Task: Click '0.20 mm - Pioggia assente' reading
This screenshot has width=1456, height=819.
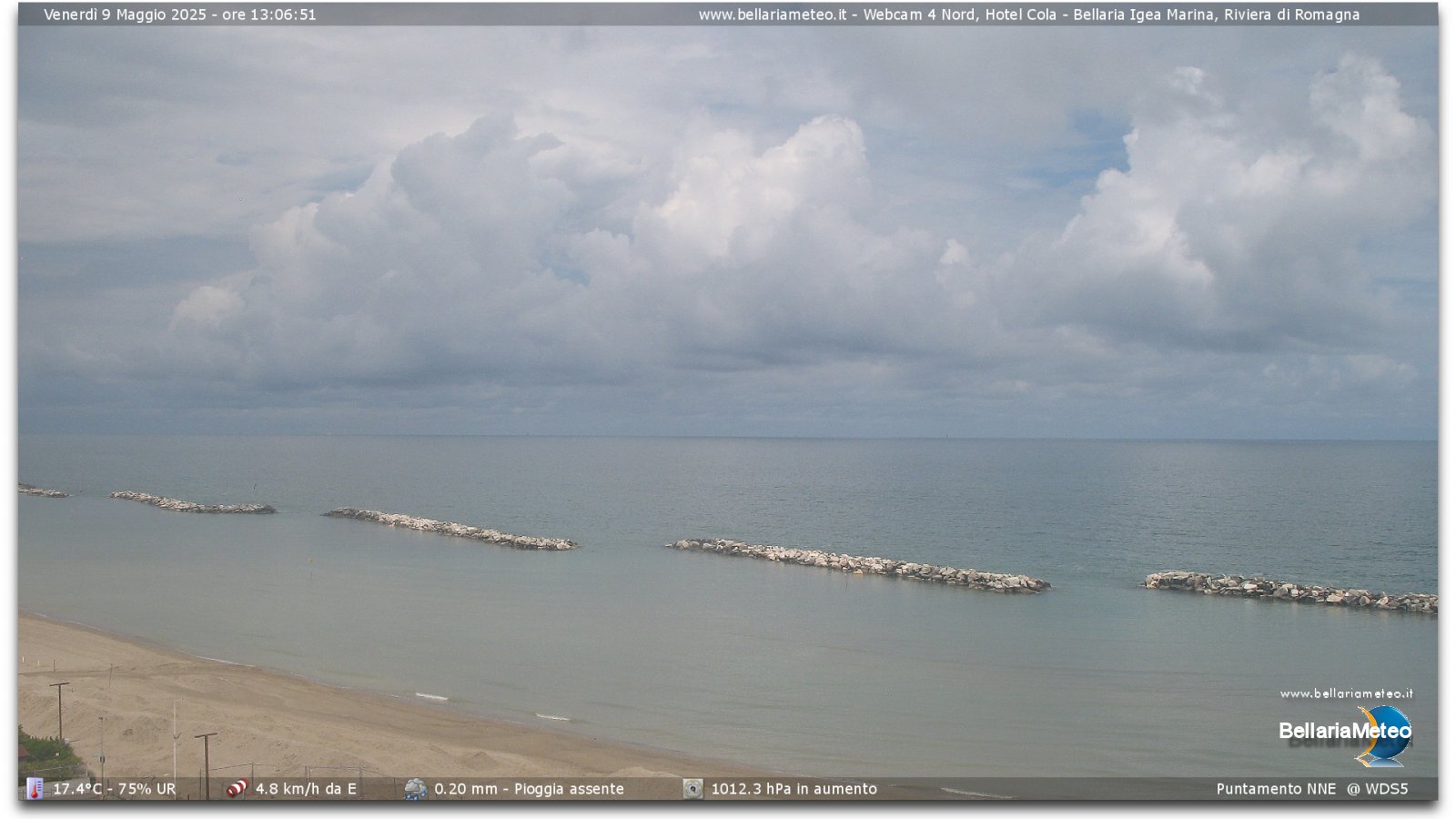Action: coord(529,789)
